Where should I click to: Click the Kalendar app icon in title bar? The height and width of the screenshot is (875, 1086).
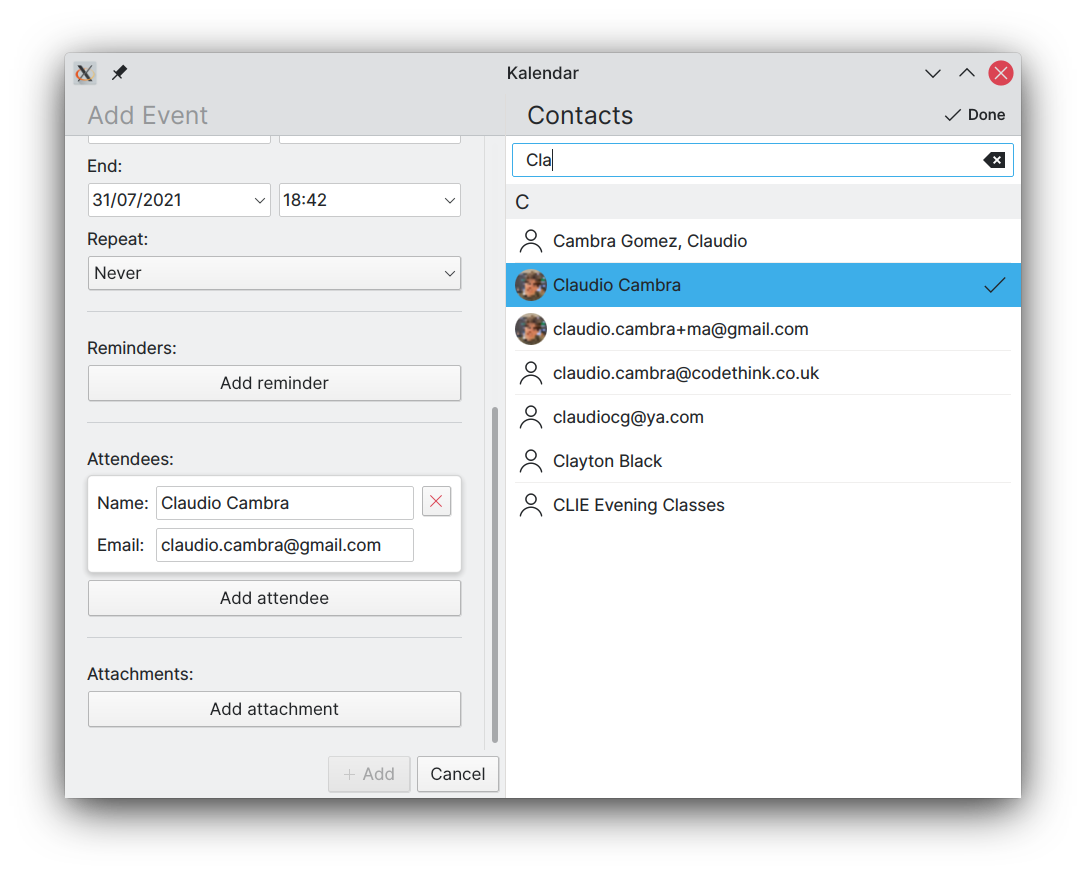(84, 73)
